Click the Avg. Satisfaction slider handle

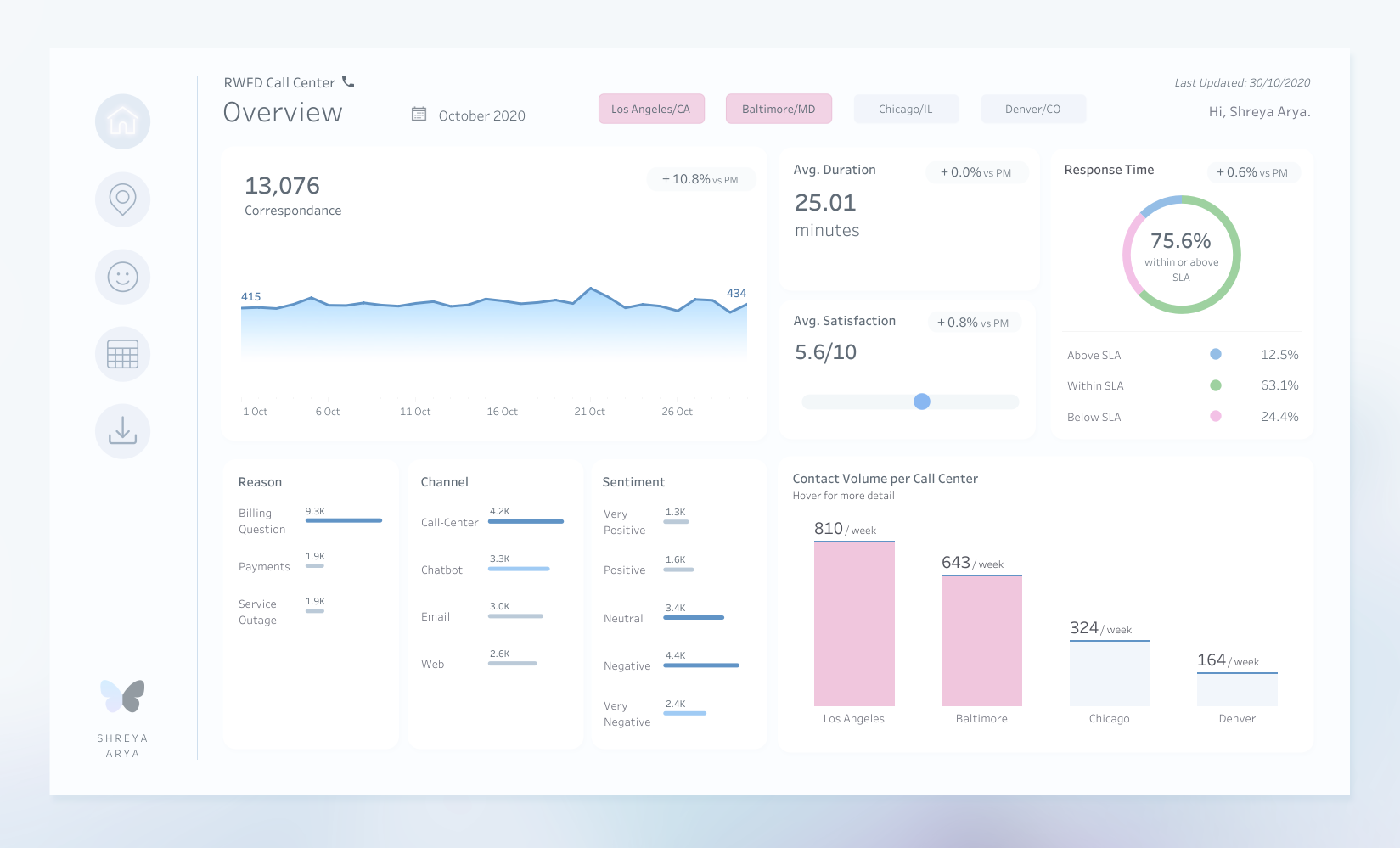(922, 402)
